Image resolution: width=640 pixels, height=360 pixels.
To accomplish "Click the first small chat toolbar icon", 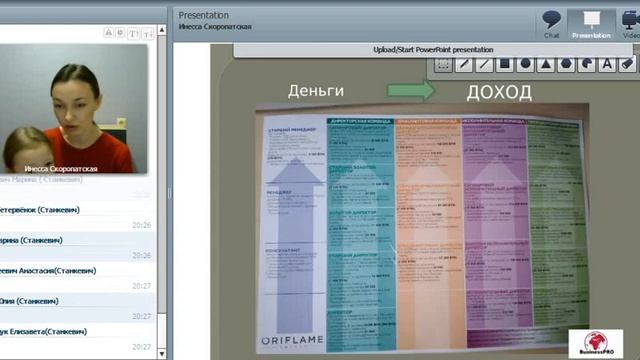I will (x=108, y=32).
